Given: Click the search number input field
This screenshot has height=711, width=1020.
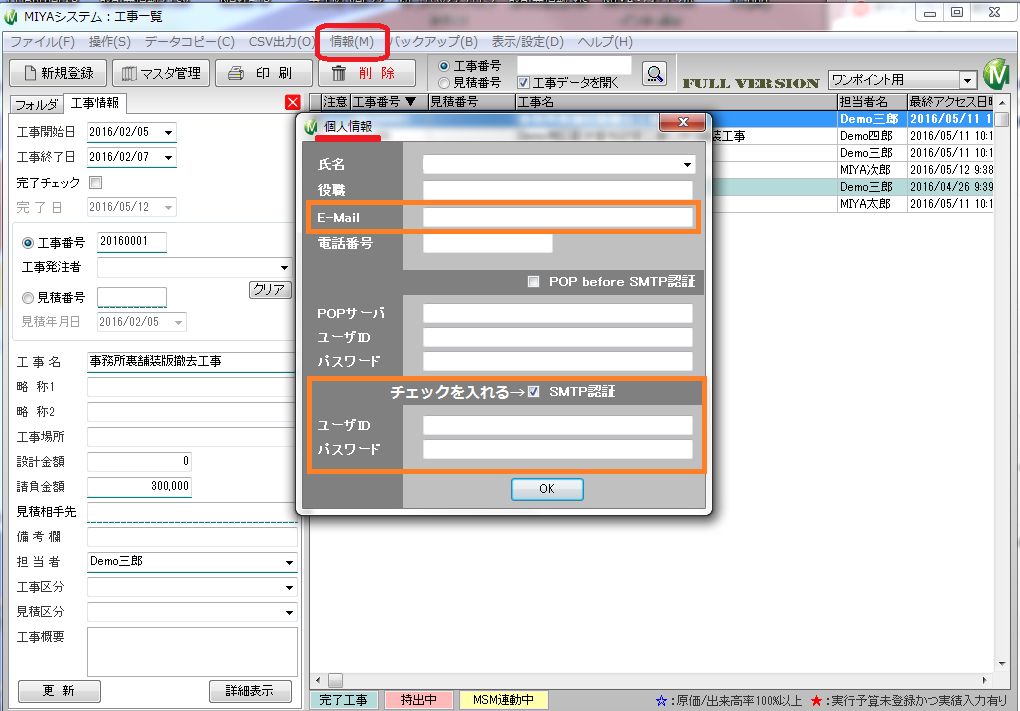Looking at the screenshot, I should click(x=574, y=66).
